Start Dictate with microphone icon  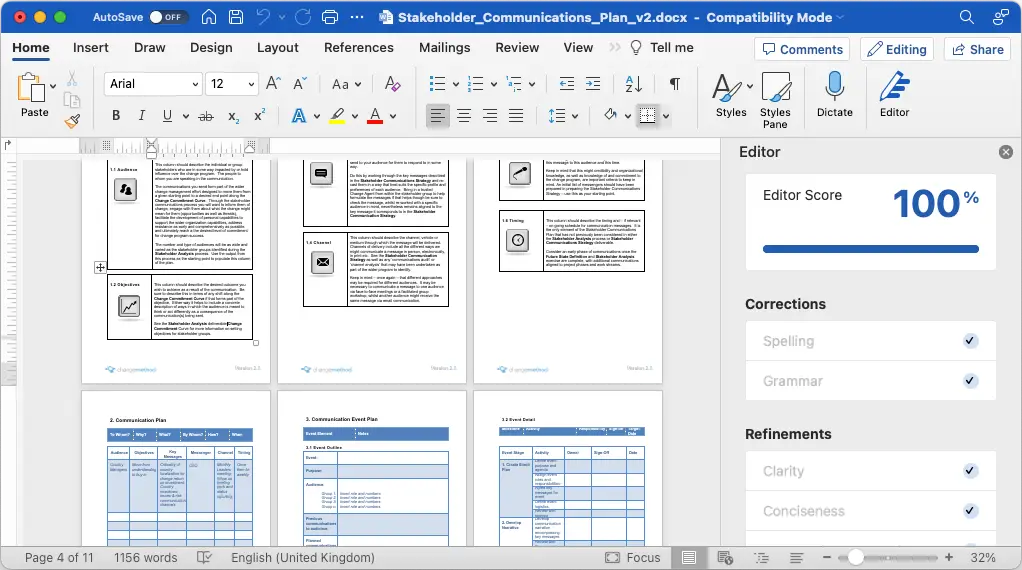coord(835,94)
